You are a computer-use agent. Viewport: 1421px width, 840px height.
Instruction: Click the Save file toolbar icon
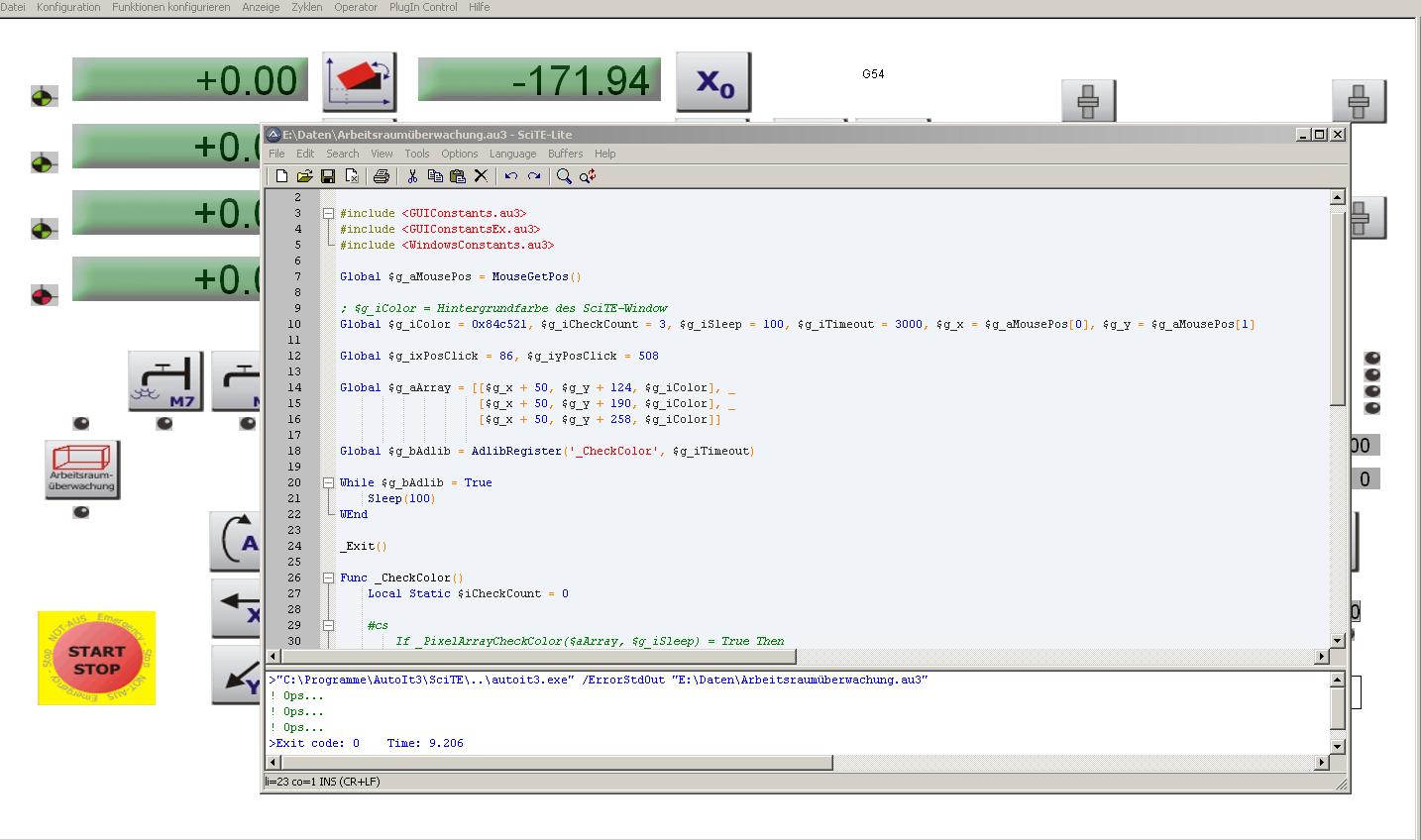328,176
